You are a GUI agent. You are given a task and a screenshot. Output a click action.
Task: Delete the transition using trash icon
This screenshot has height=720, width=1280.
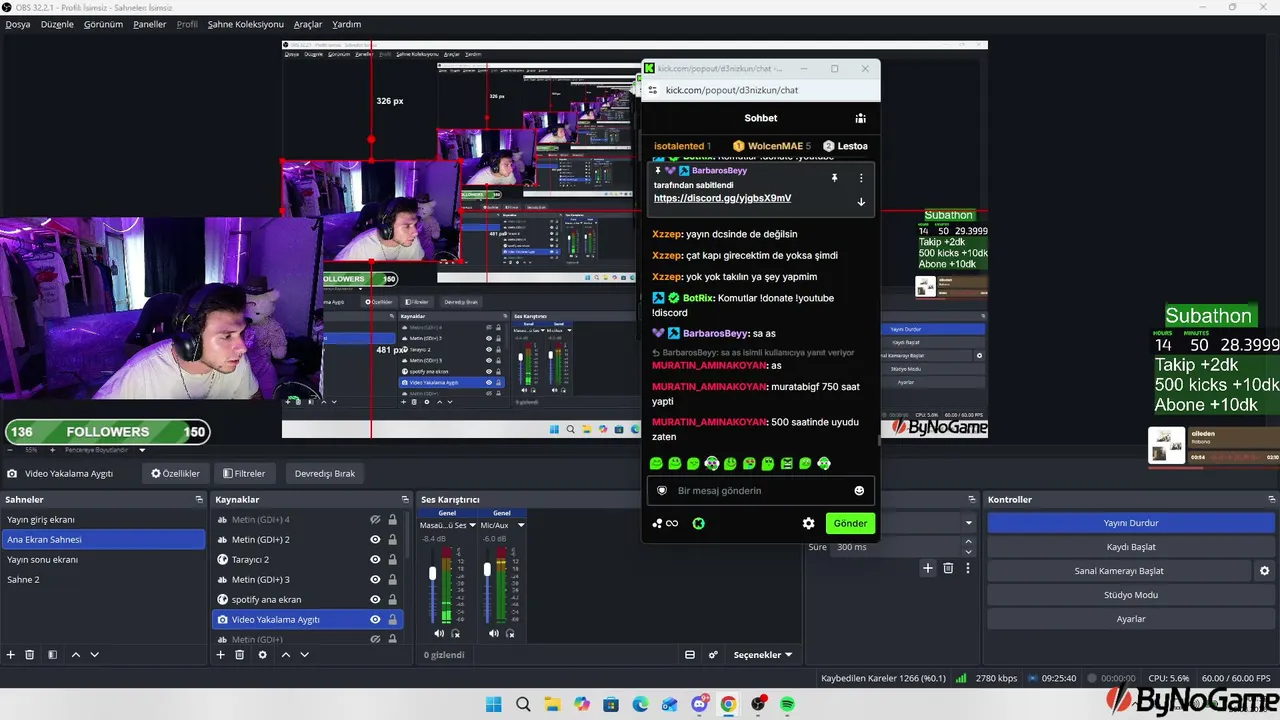(948, 568)
